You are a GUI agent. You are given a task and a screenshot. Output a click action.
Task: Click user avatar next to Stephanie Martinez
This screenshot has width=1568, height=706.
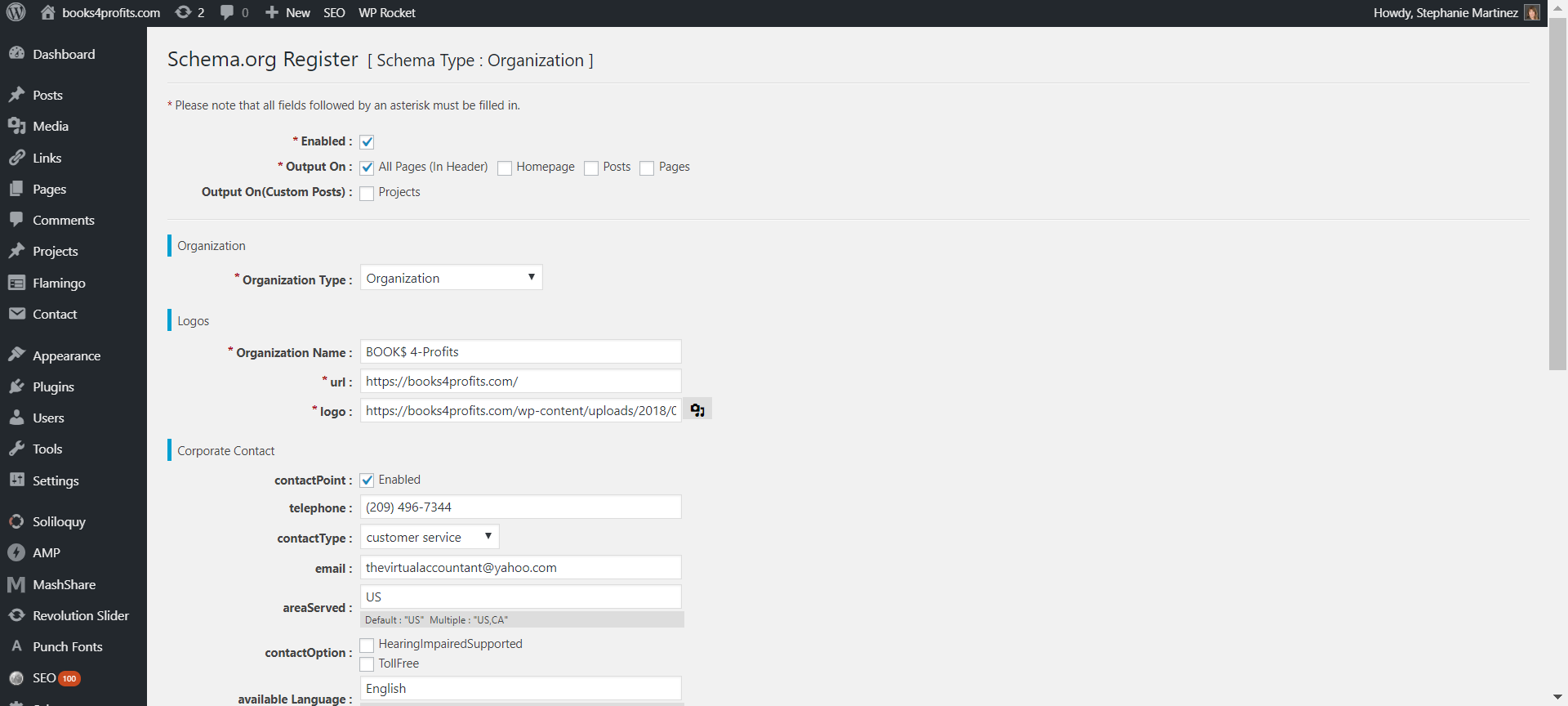[x=1532, y=12]
